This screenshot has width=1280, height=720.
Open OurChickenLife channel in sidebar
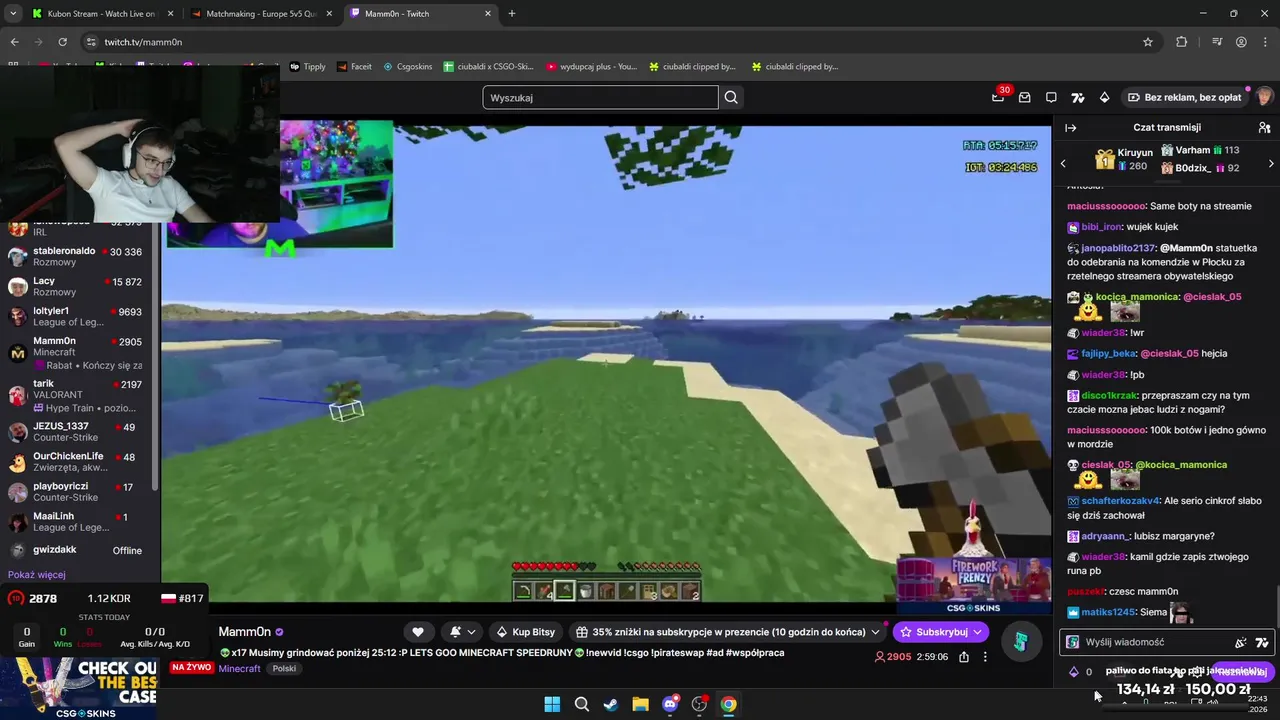[80, 462]
